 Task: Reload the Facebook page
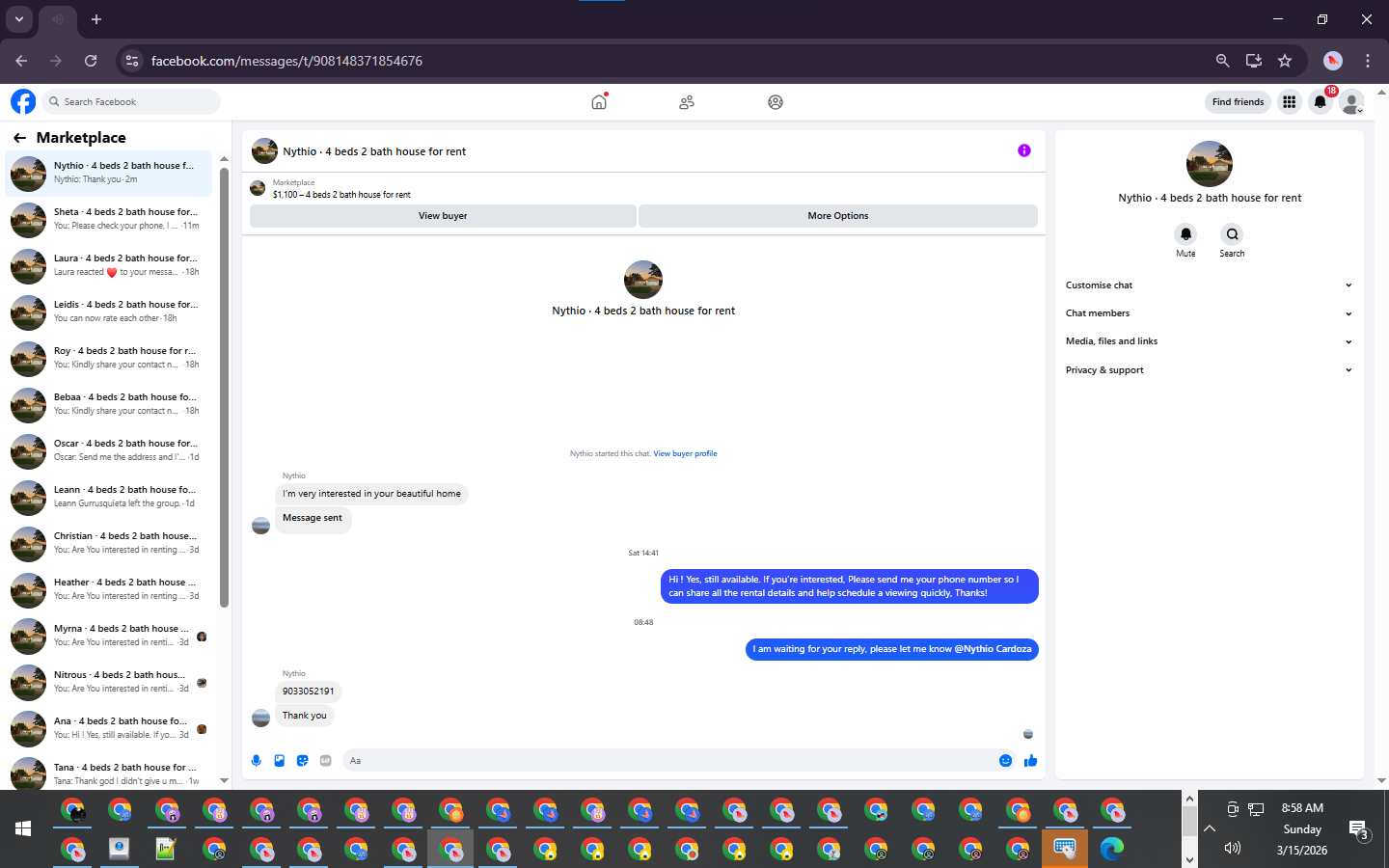(91, 61)
